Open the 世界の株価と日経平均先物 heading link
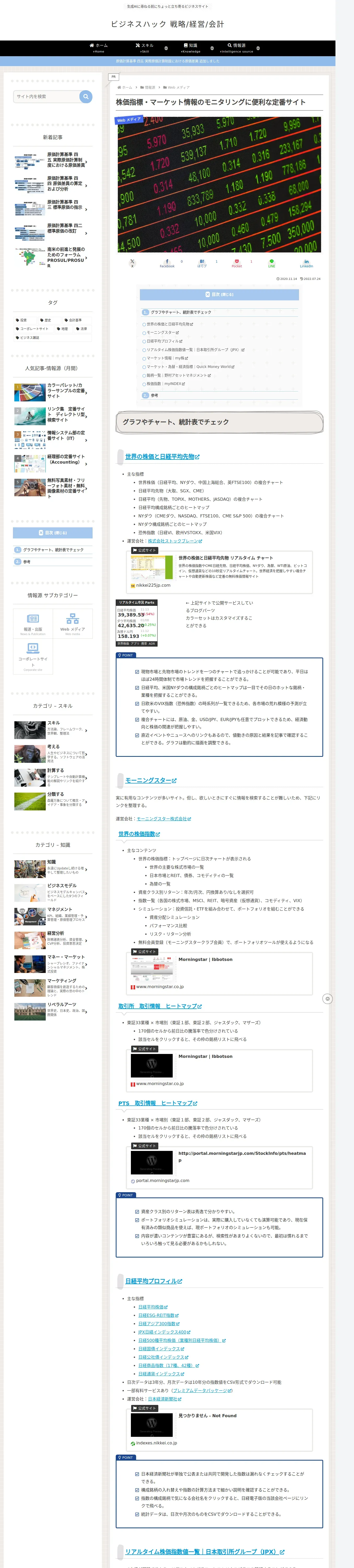 click(163, 457)
